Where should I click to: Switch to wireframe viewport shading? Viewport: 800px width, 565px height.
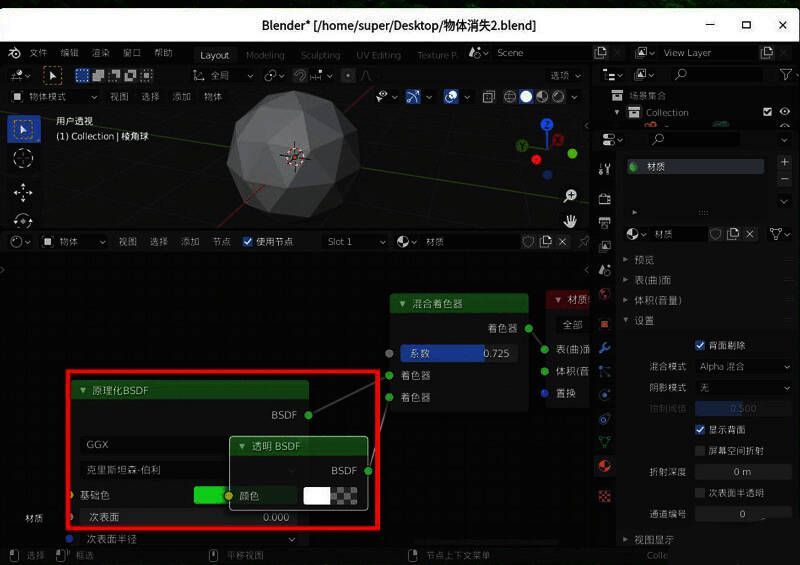tap(510, 96)
